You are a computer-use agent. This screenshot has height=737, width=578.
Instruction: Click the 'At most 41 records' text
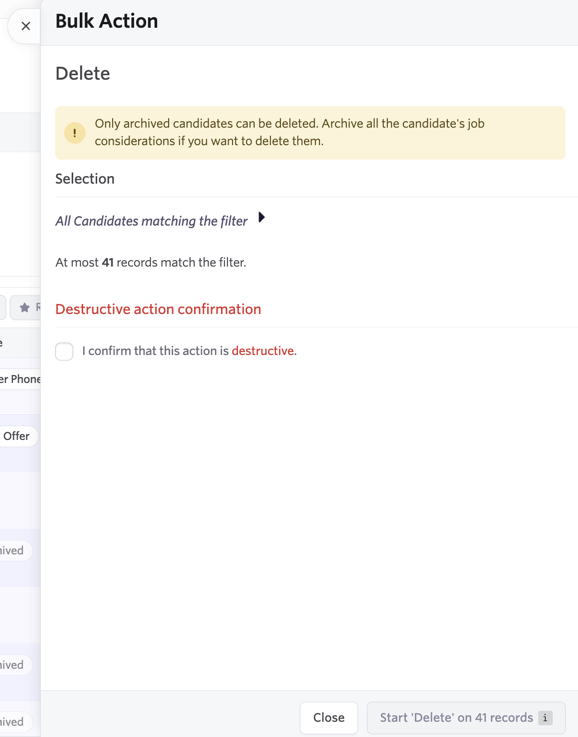point(151,262)
